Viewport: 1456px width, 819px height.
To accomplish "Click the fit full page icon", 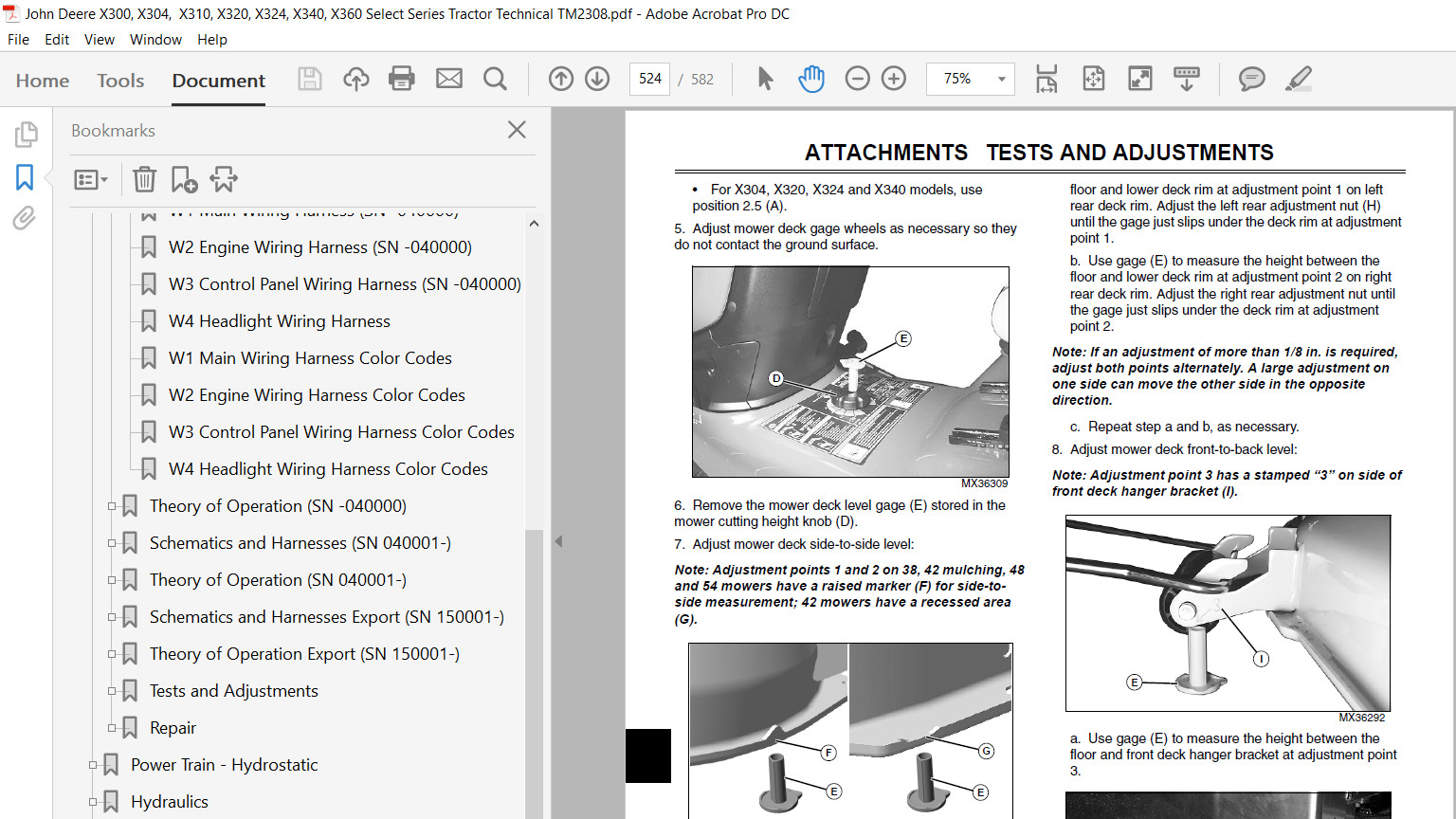I will click(x=1094, y=79).
